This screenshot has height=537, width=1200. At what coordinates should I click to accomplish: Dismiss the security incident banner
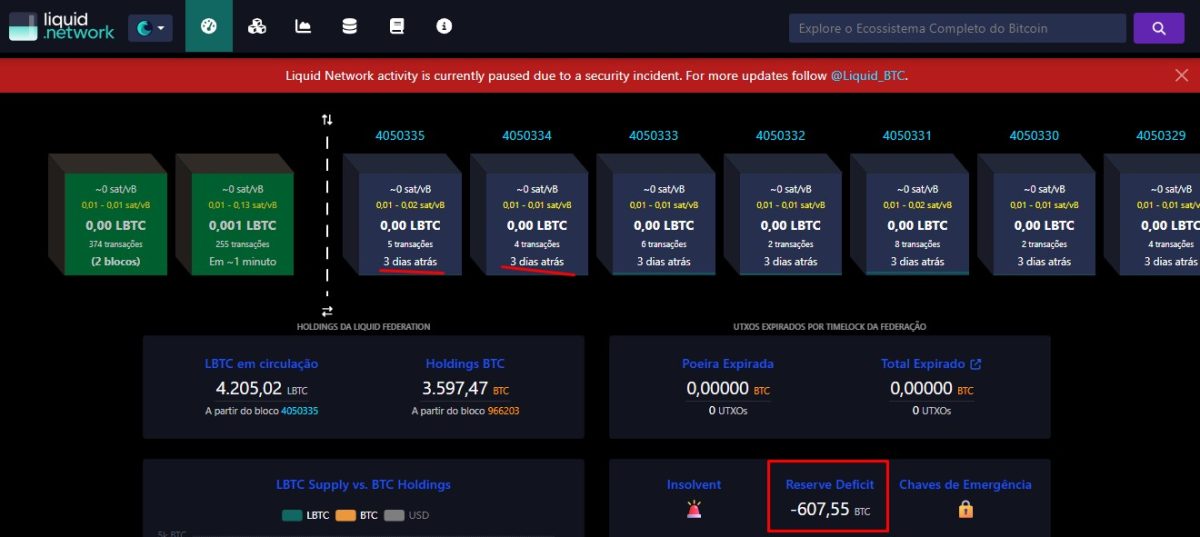click(1181, 75)
